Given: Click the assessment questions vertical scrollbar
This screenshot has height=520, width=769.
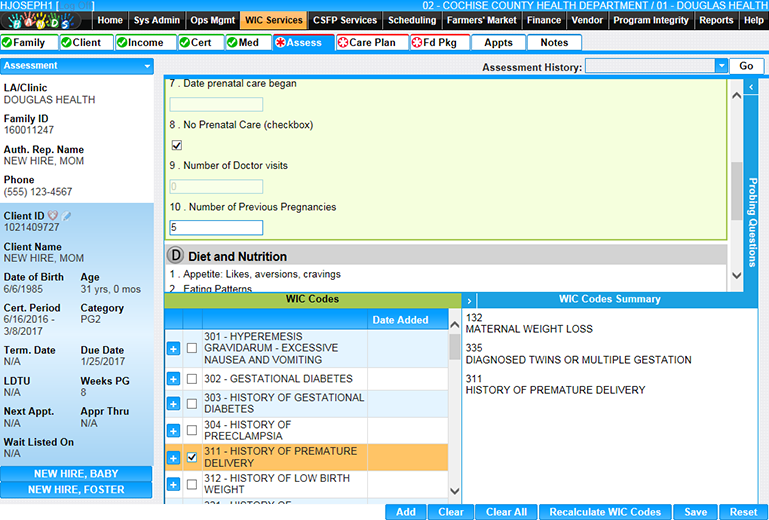Looking at the screenshot, I should coord(735,190).
